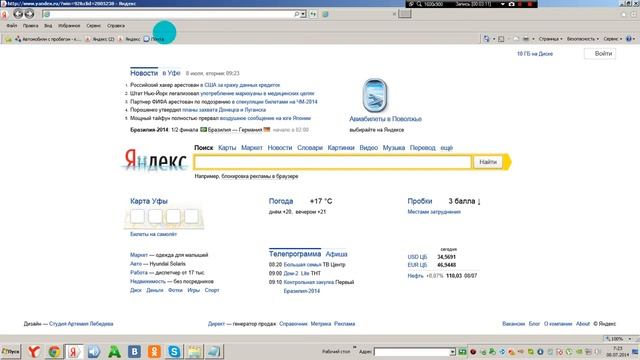Open the Правка menu
640x360 pixels.
click(x=31, y=26)
